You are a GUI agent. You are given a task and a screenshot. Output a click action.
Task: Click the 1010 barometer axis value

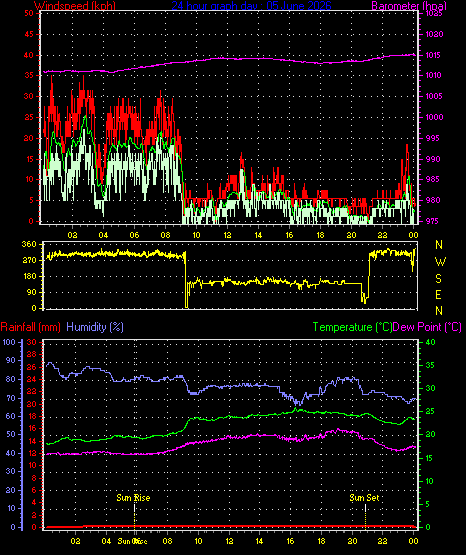[433, 75]
